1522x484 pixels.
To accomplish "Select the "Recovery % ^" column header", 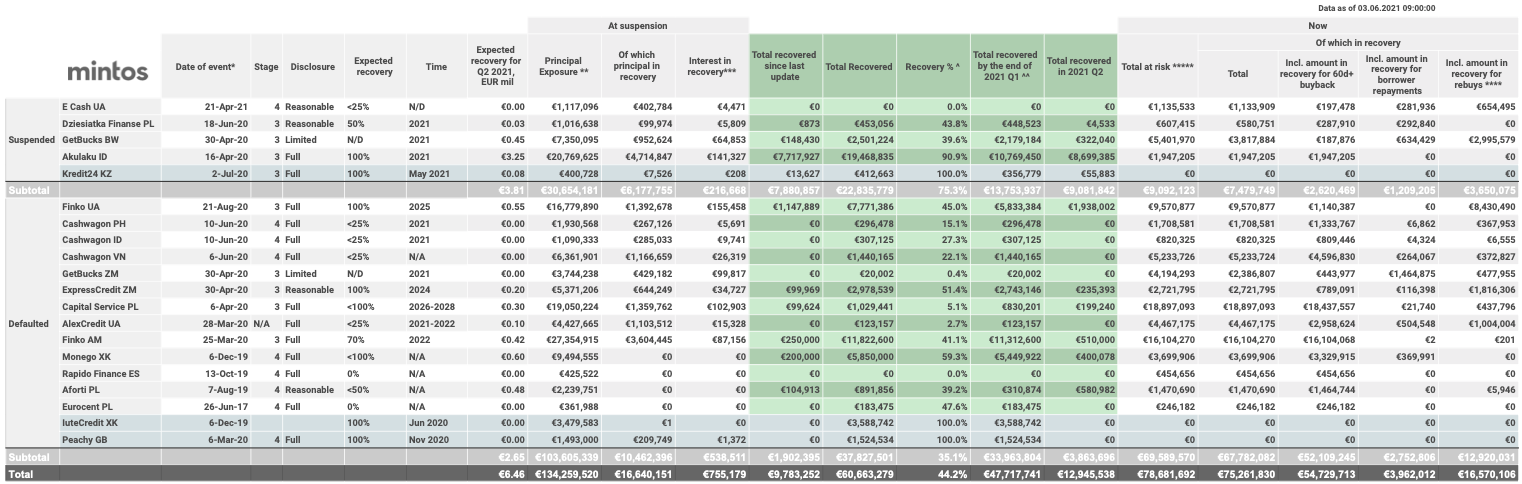I will [x=932, y=66].
